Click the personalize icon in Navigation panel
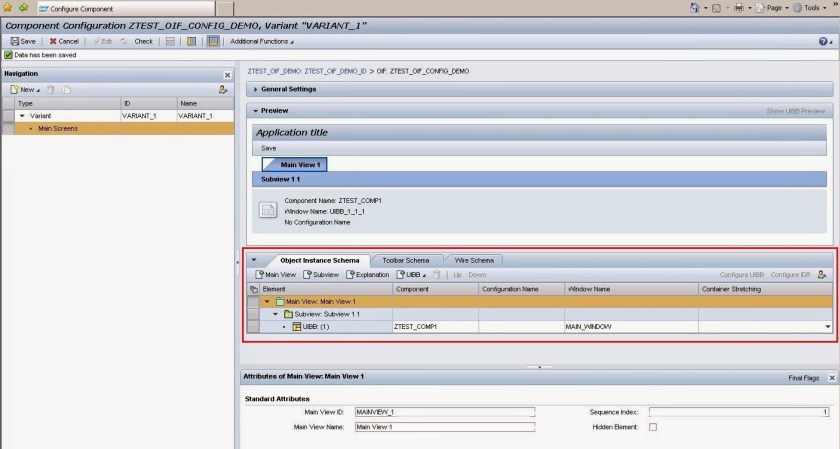The image size is (840, 449). (x=223, y=90)
